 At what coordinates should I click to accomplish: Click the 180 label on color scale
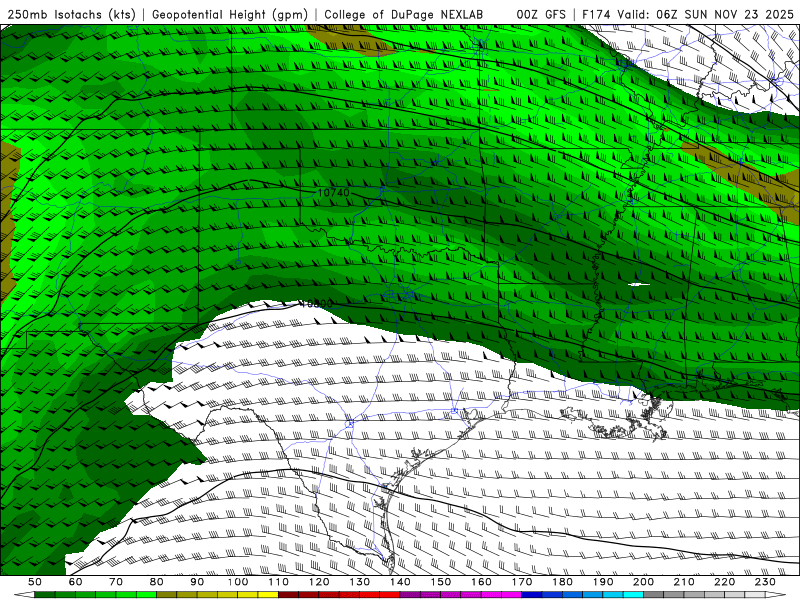(x=562, y=582)
